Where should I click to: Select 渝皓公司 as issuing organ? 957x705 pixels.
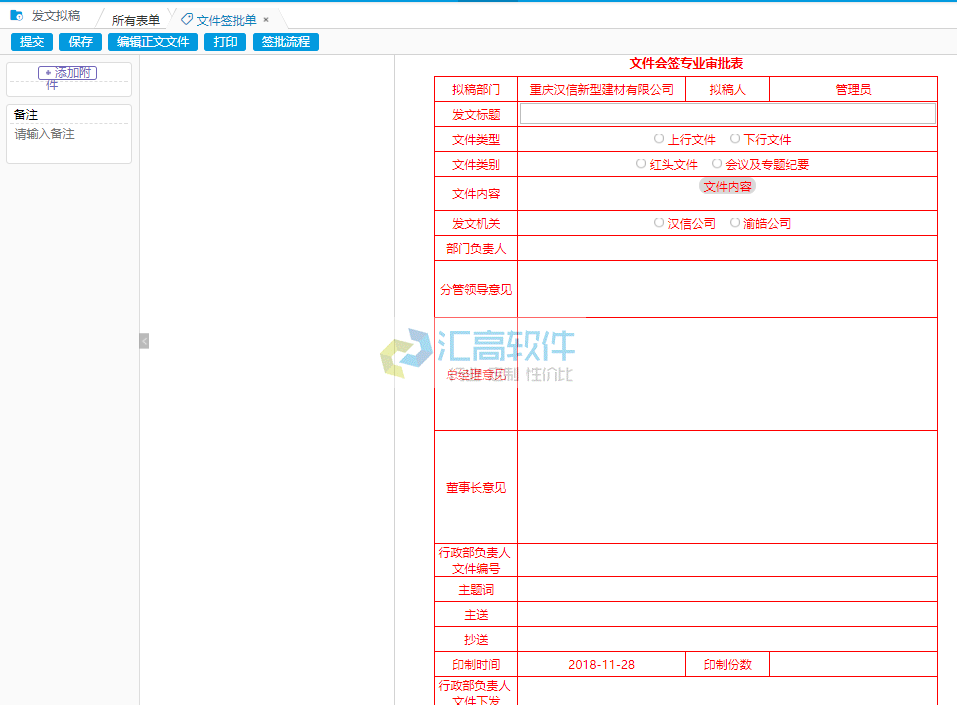click(735, 223)
